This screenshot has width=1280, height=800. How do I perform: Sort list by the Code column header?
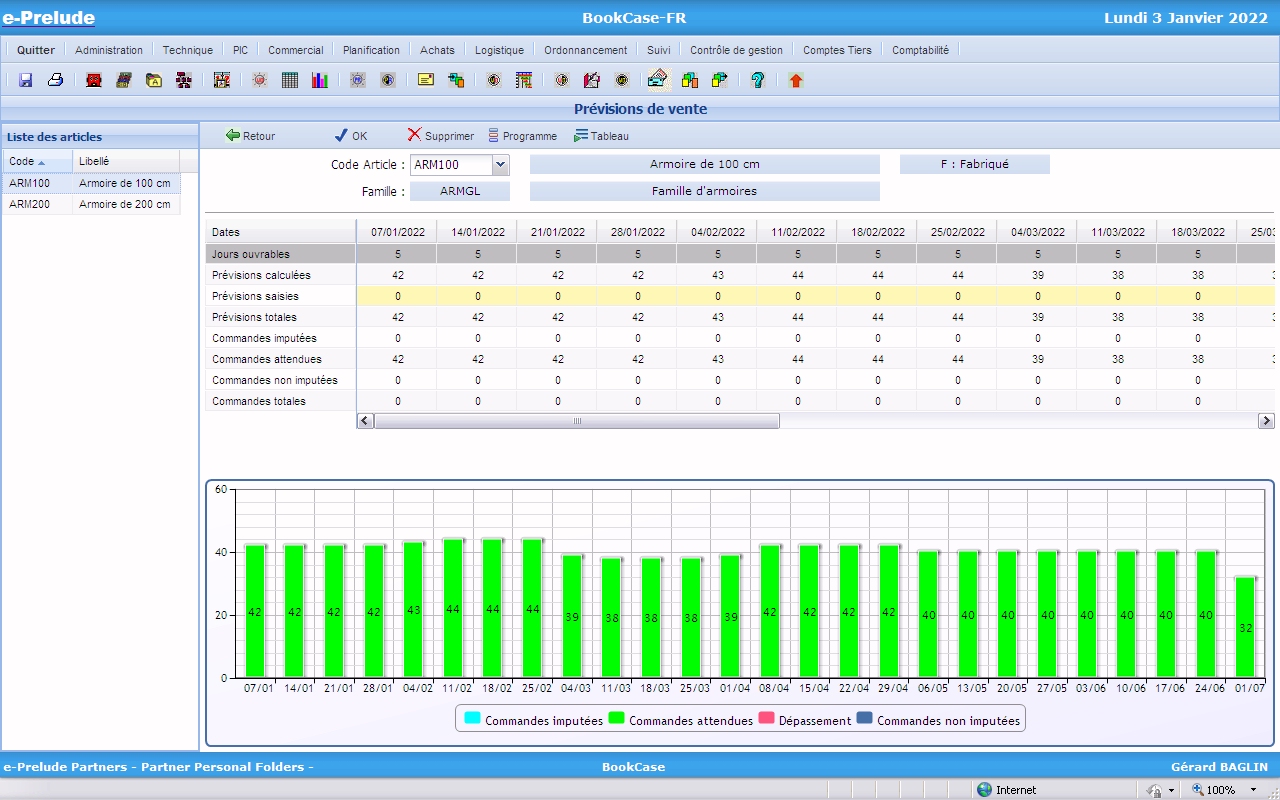coord(37,161)
